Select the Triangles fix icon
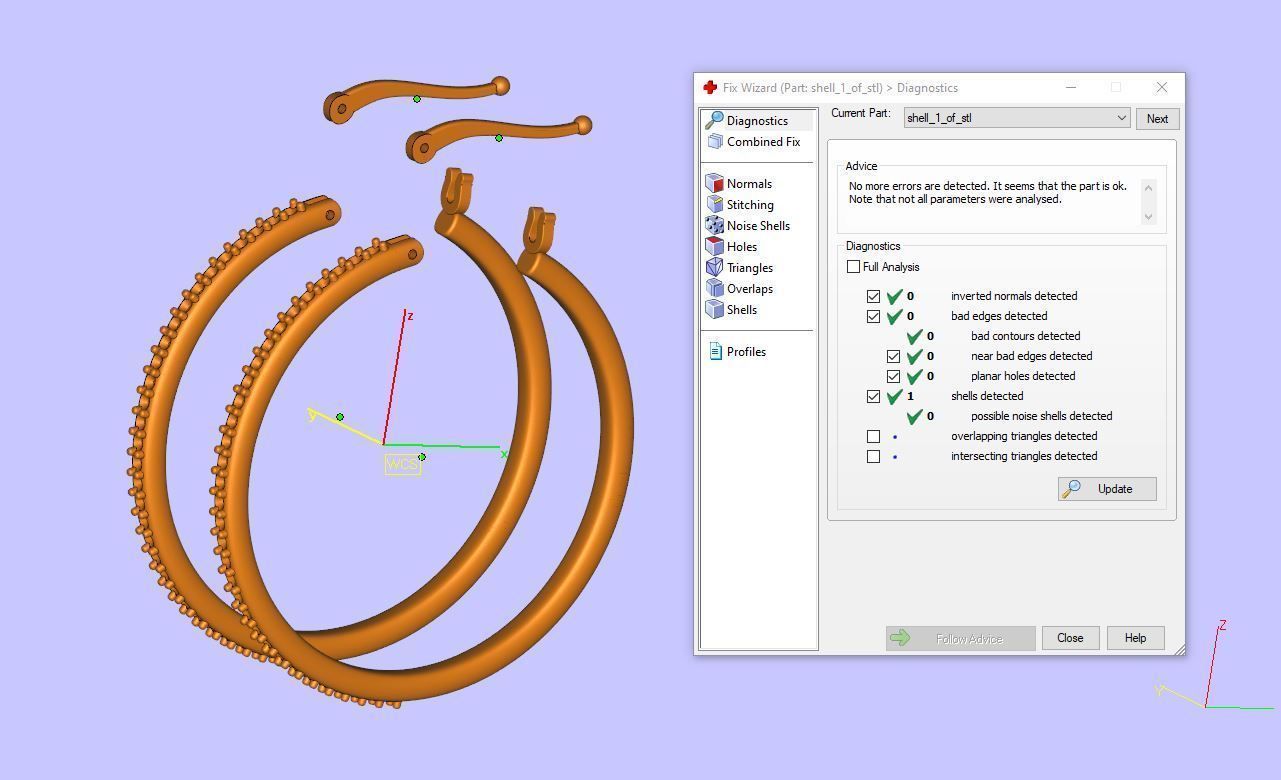The image size is (1281, 780). [714, 267]
